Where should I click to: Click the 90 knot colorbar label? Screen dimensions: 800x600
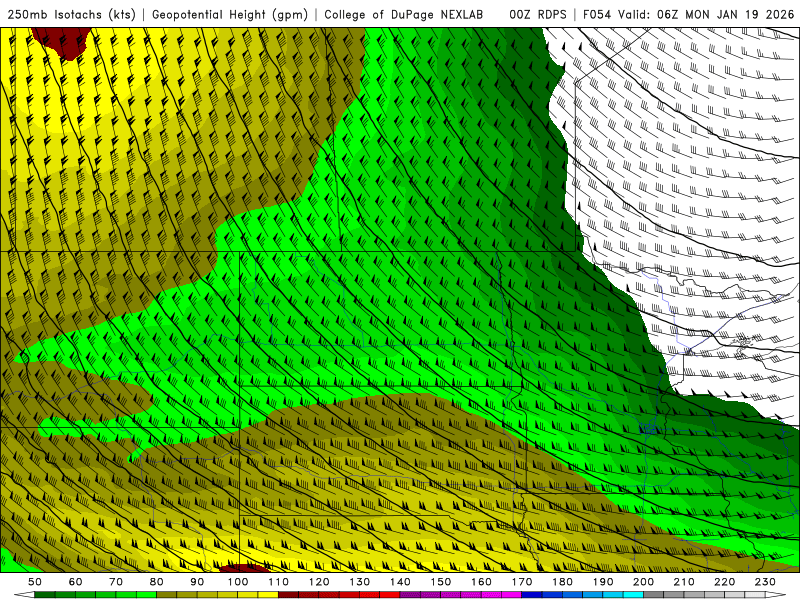pos(197,582)
